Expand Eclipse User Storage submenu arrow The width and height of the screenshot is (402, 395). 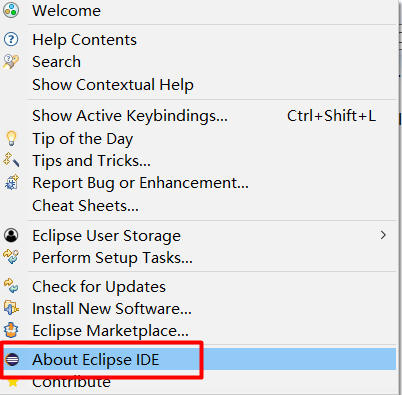pos(383,235)
